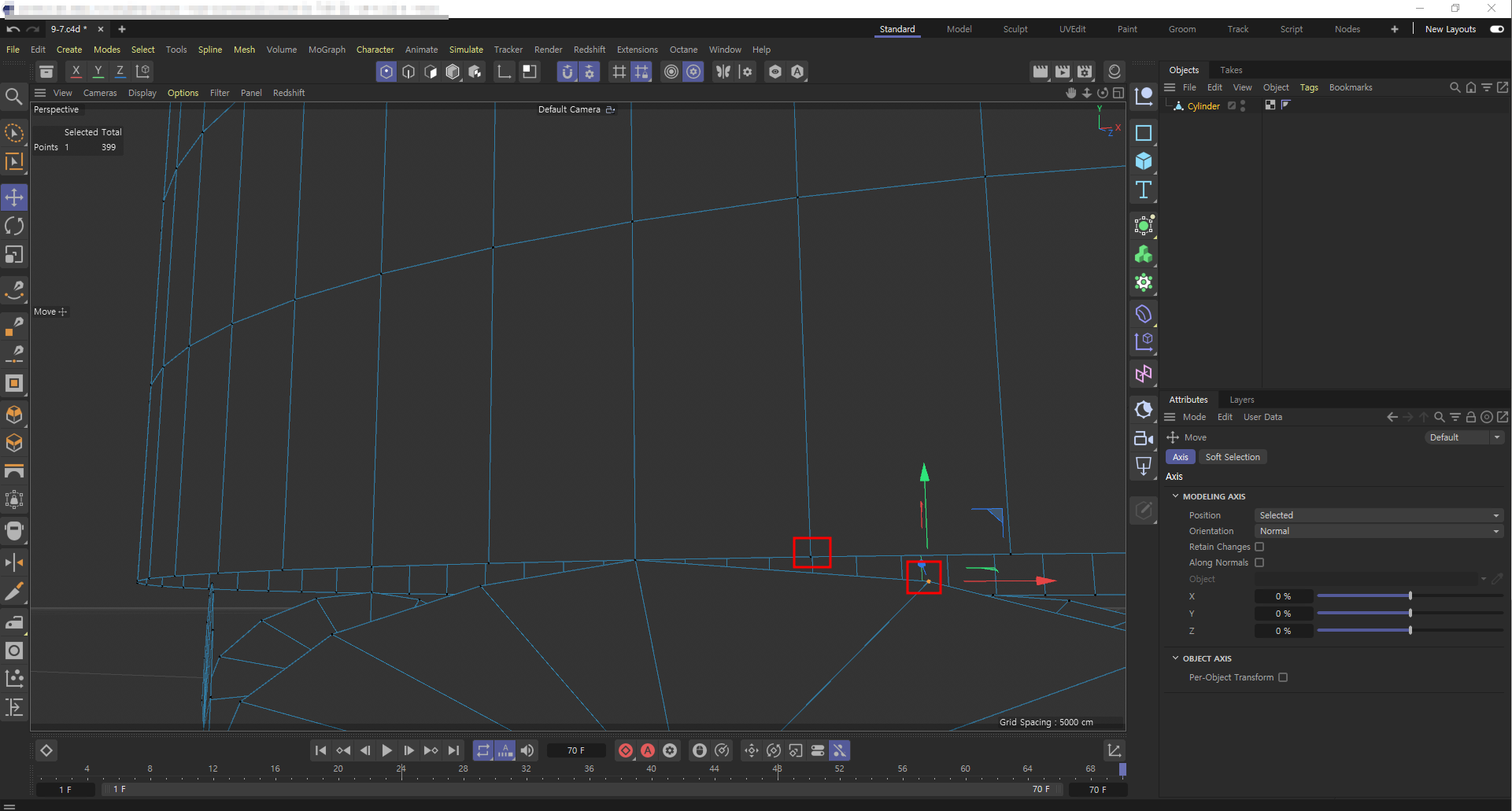This screenshot has width=1512, height=811.
Task: Enable Per-Object Transform checkbox
Action: [1283, 678]
